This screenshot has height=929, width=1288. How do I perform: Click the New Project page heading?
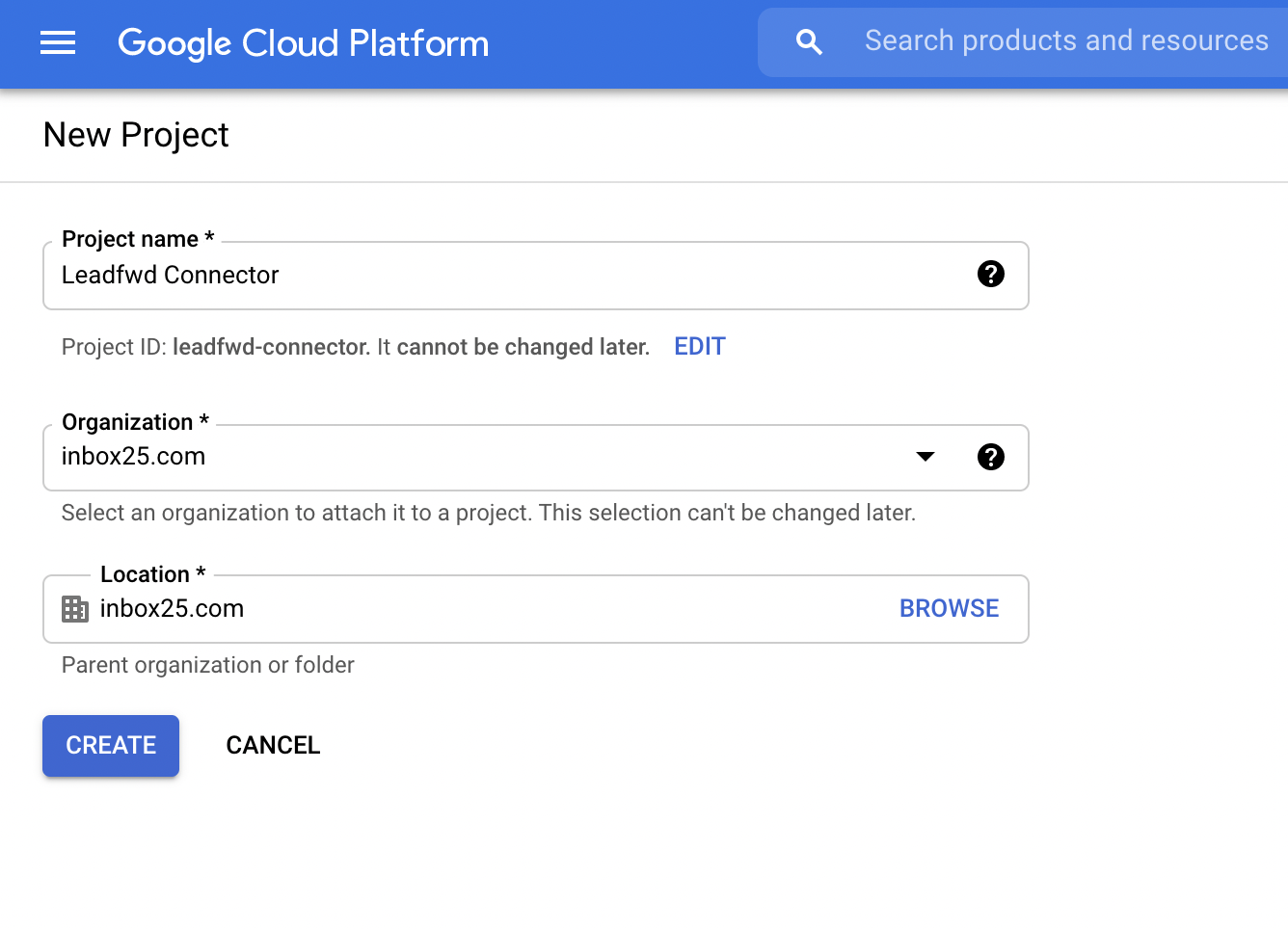136,135
